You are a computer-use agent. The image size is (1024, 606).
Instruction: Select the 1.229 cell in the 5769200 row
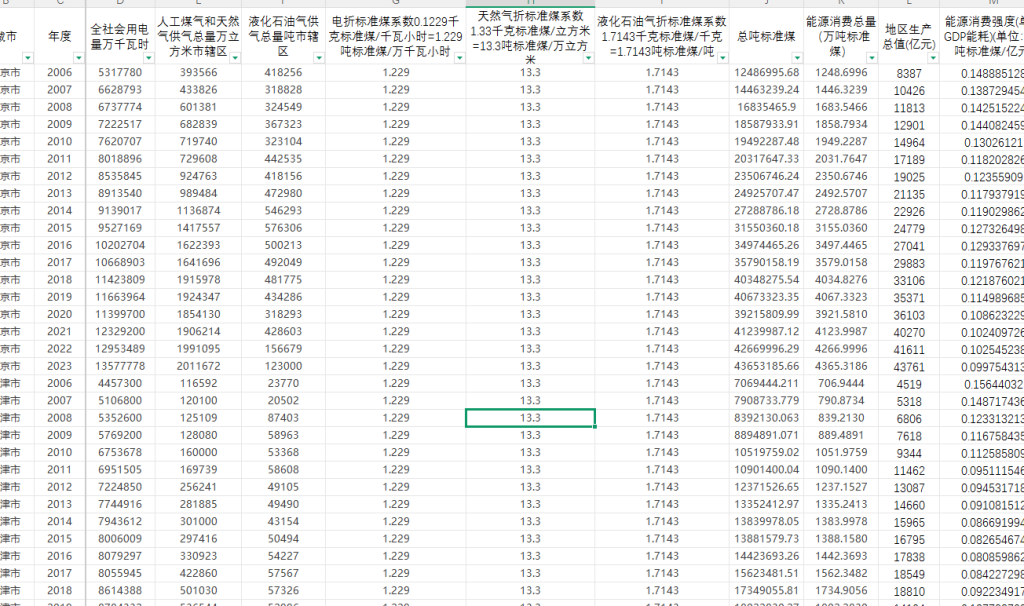click(396, 435)
